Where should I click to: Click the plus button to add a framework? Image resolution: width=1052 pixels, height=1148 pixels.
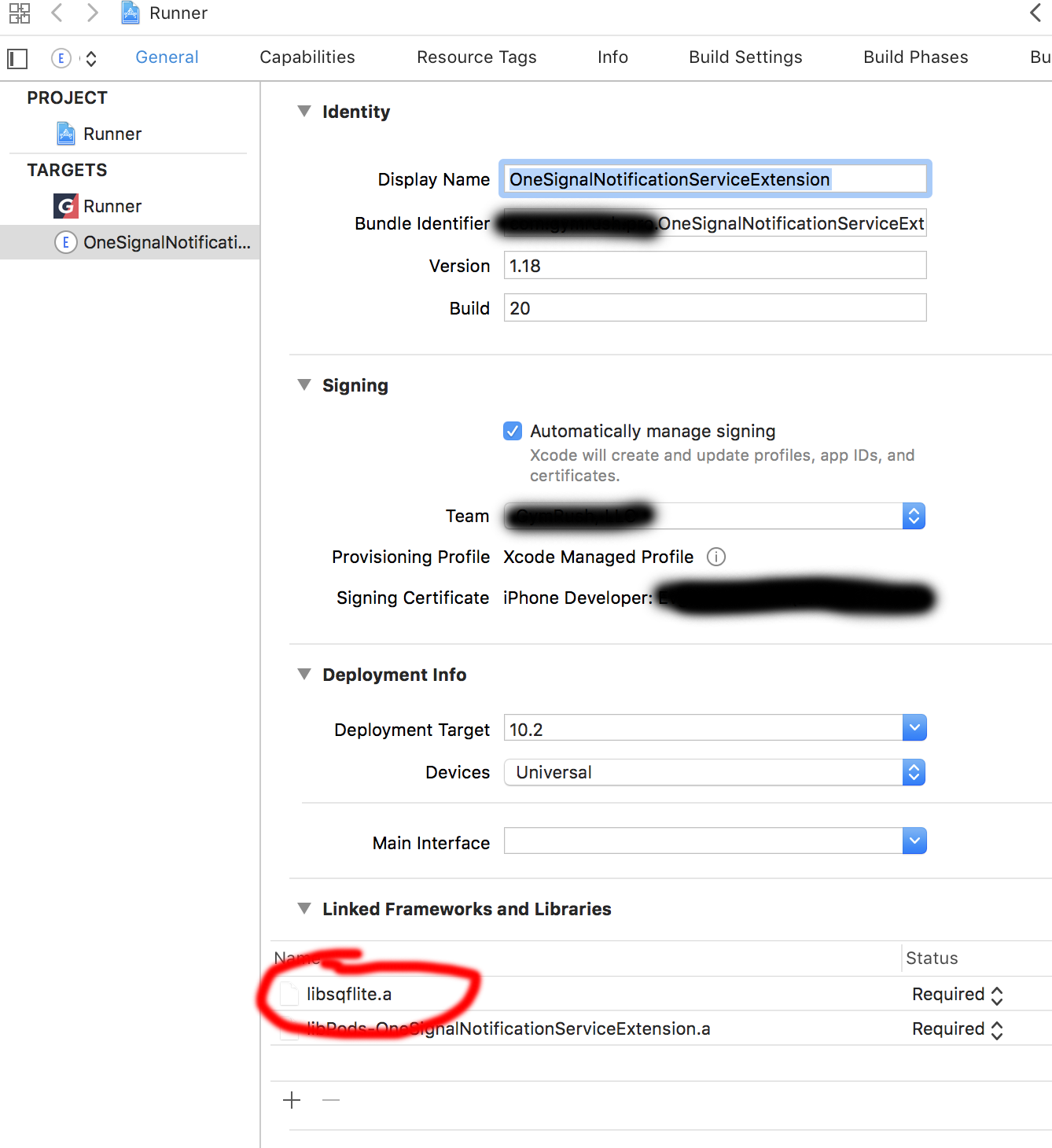[292, 1100]
